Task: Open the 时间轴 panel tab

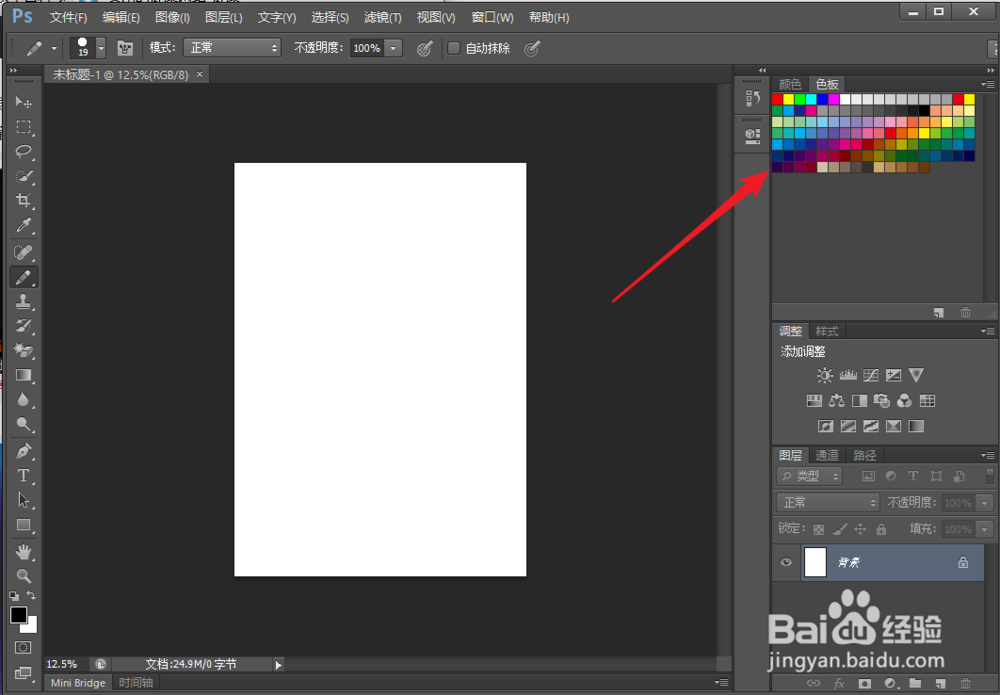Action: [x=136, y=683]
